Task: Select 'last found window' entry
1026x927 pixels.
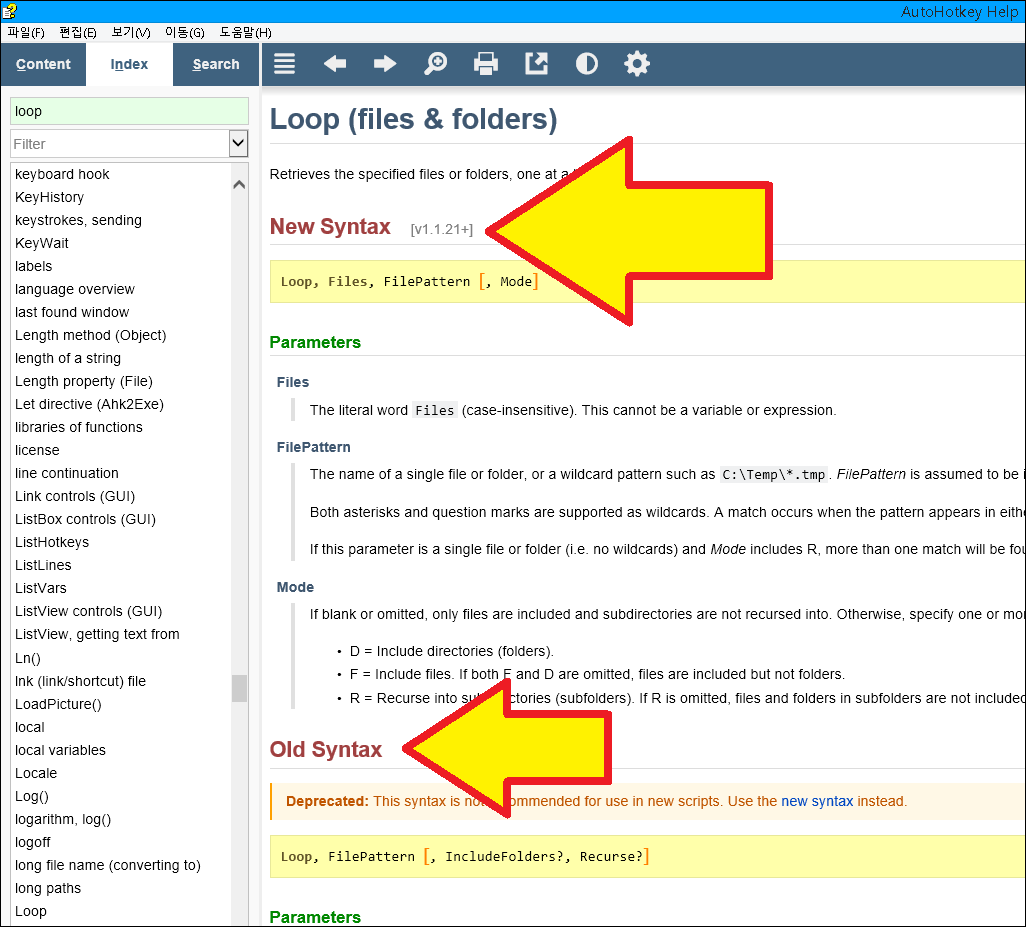Action: [x=72, y=312]
